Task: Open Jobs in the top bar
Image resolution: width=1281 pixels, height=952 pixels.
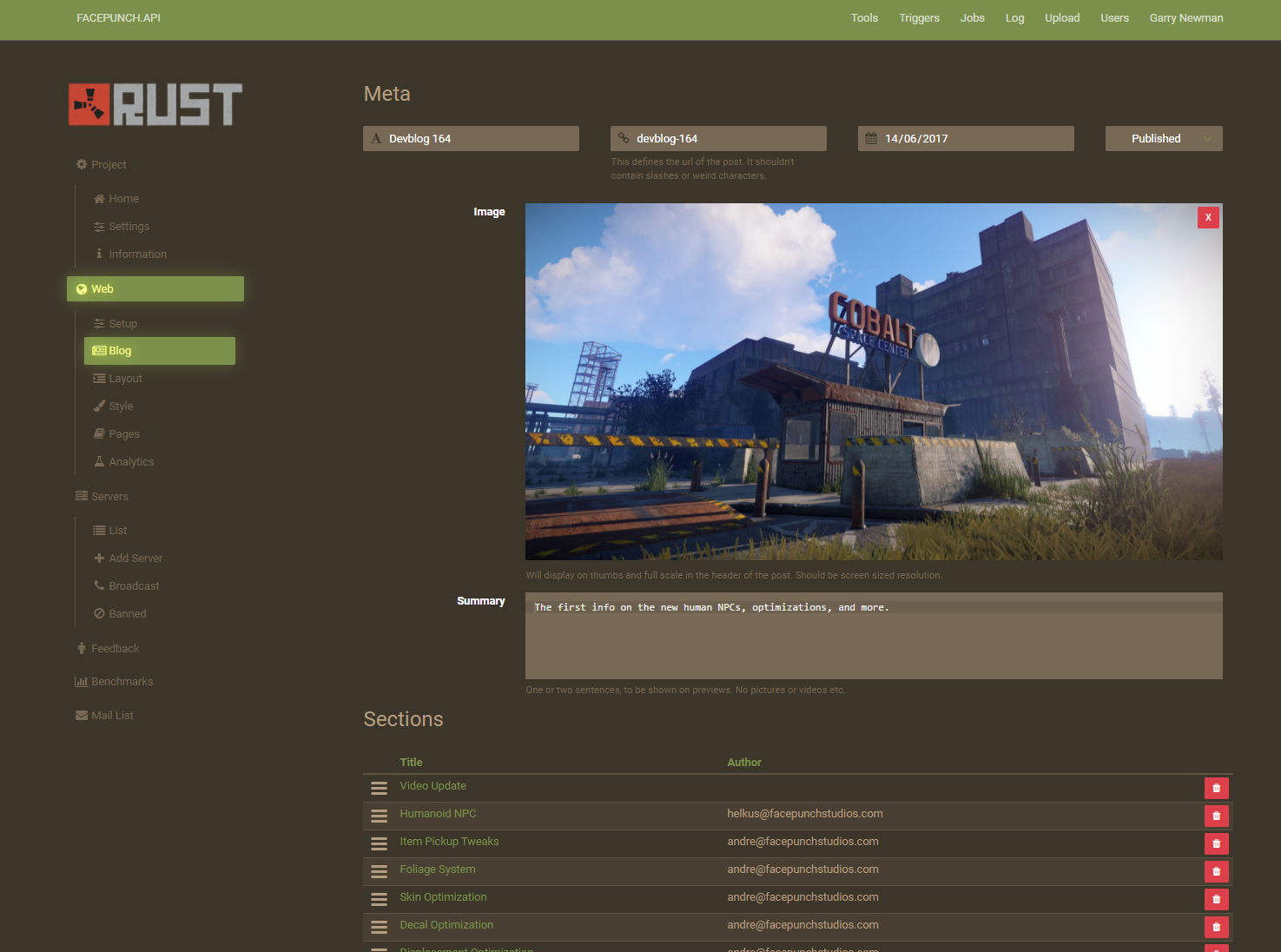Action: coord(972,18)
